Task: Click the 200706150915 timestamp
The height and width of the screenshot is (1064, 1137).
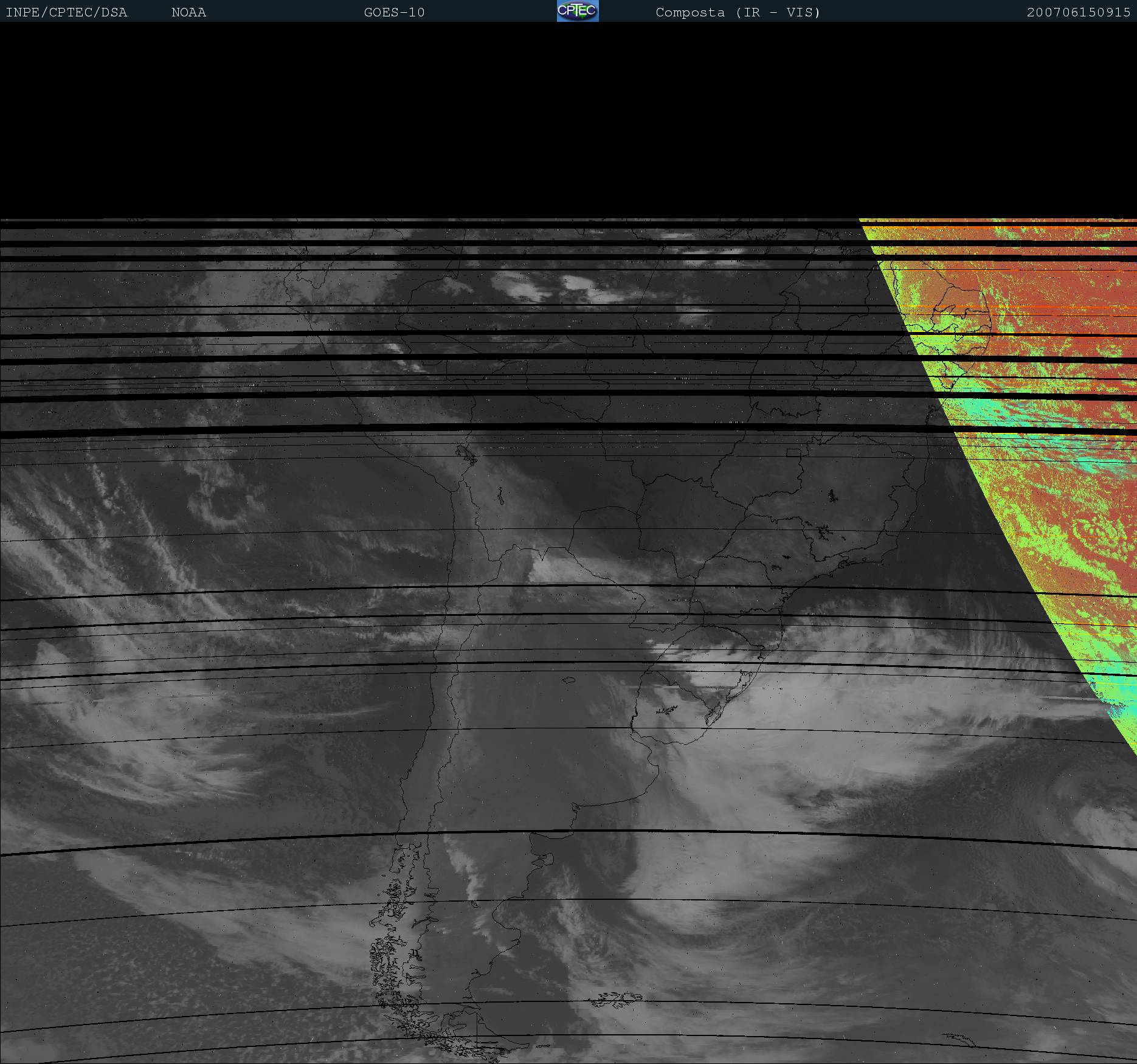Action: pyautogui.click(x=1078, y=12)
